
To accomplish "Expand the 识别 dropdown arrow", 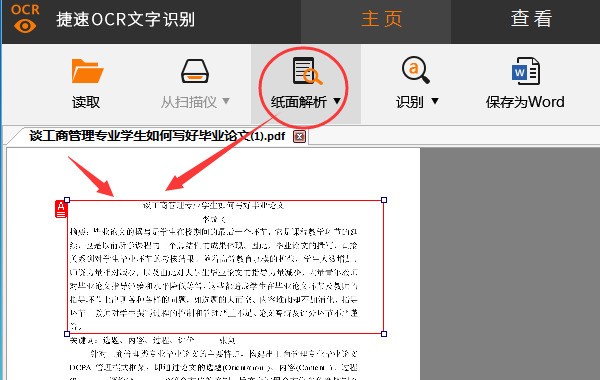I will (435, 101).
